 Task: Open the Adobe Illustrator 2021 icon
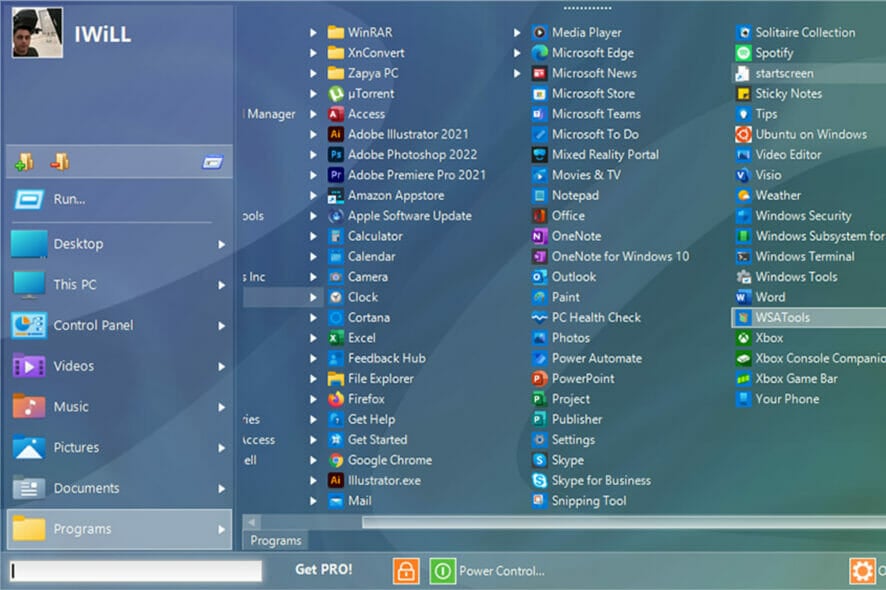336,134
